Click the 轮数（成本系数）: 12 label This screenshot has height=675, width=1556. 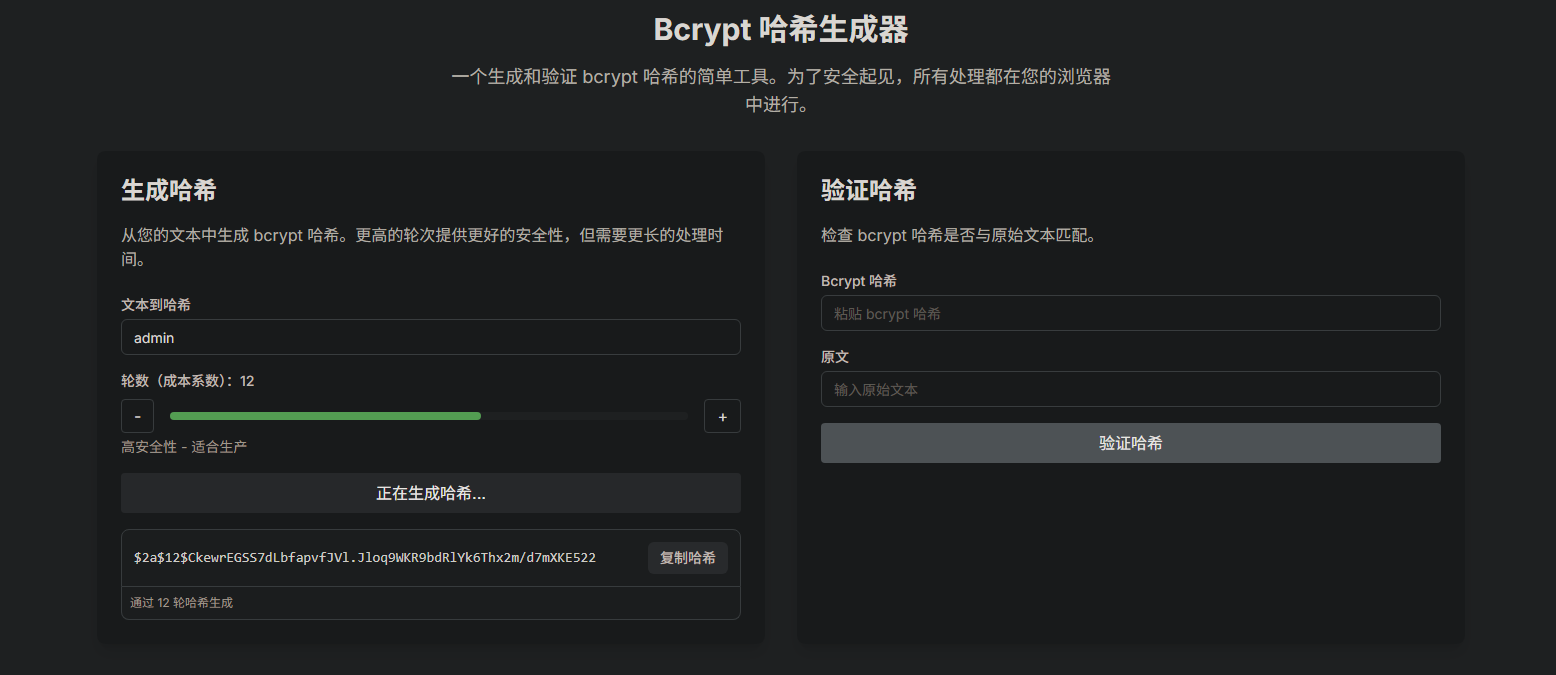pos(188,381)
